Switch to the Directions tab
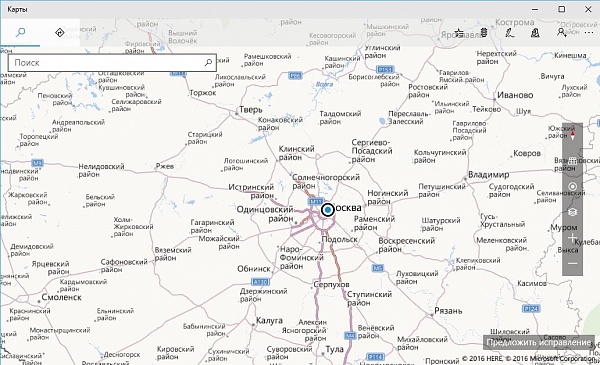The width and height of the screenshot is (600, 365). [60, 33]
